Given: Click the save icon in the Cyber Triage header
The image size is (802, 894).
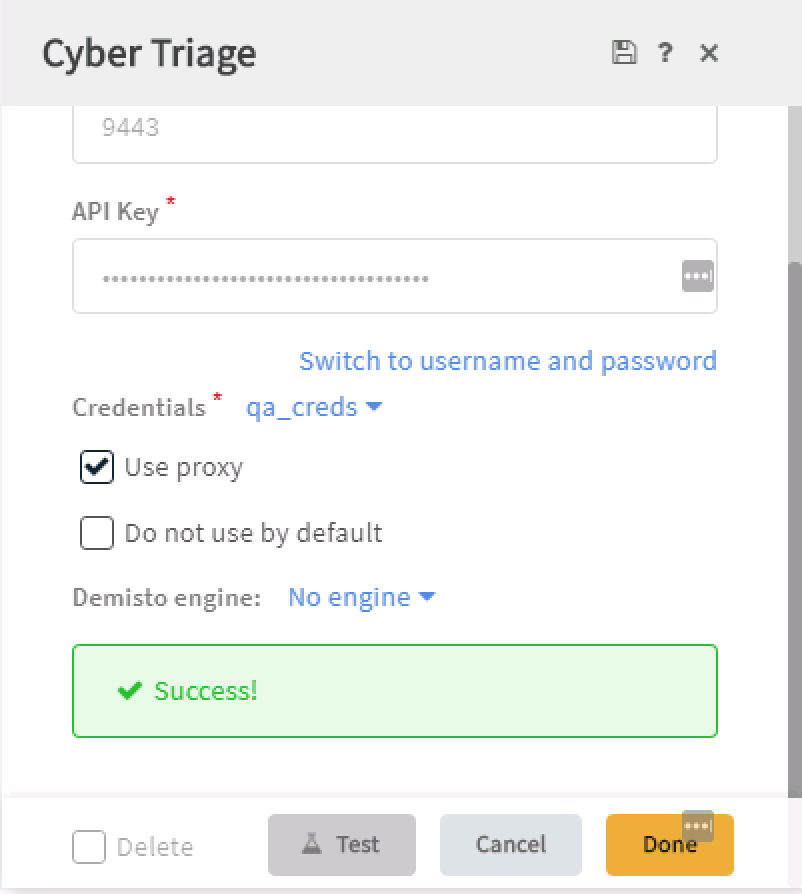Looking at the screenshot, I should tap(624, 52).
